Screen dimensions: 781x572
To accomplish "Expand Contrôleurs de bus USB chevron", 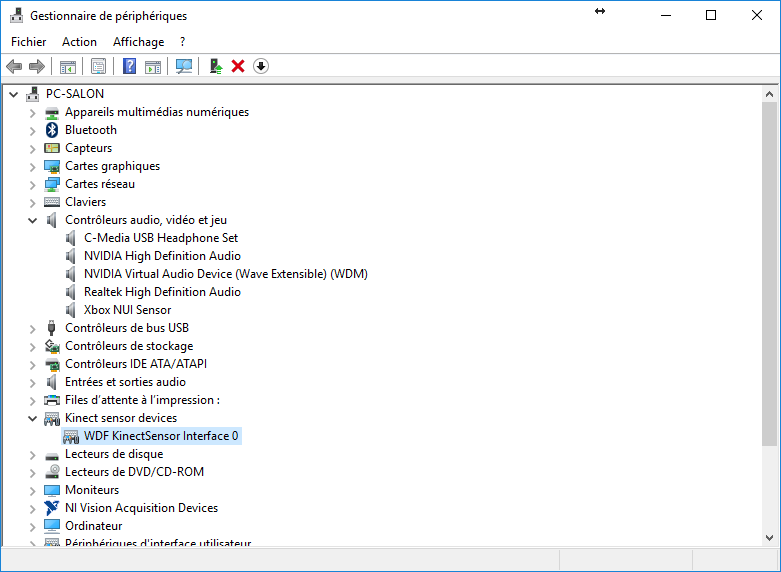I will [x=33, y=329].
